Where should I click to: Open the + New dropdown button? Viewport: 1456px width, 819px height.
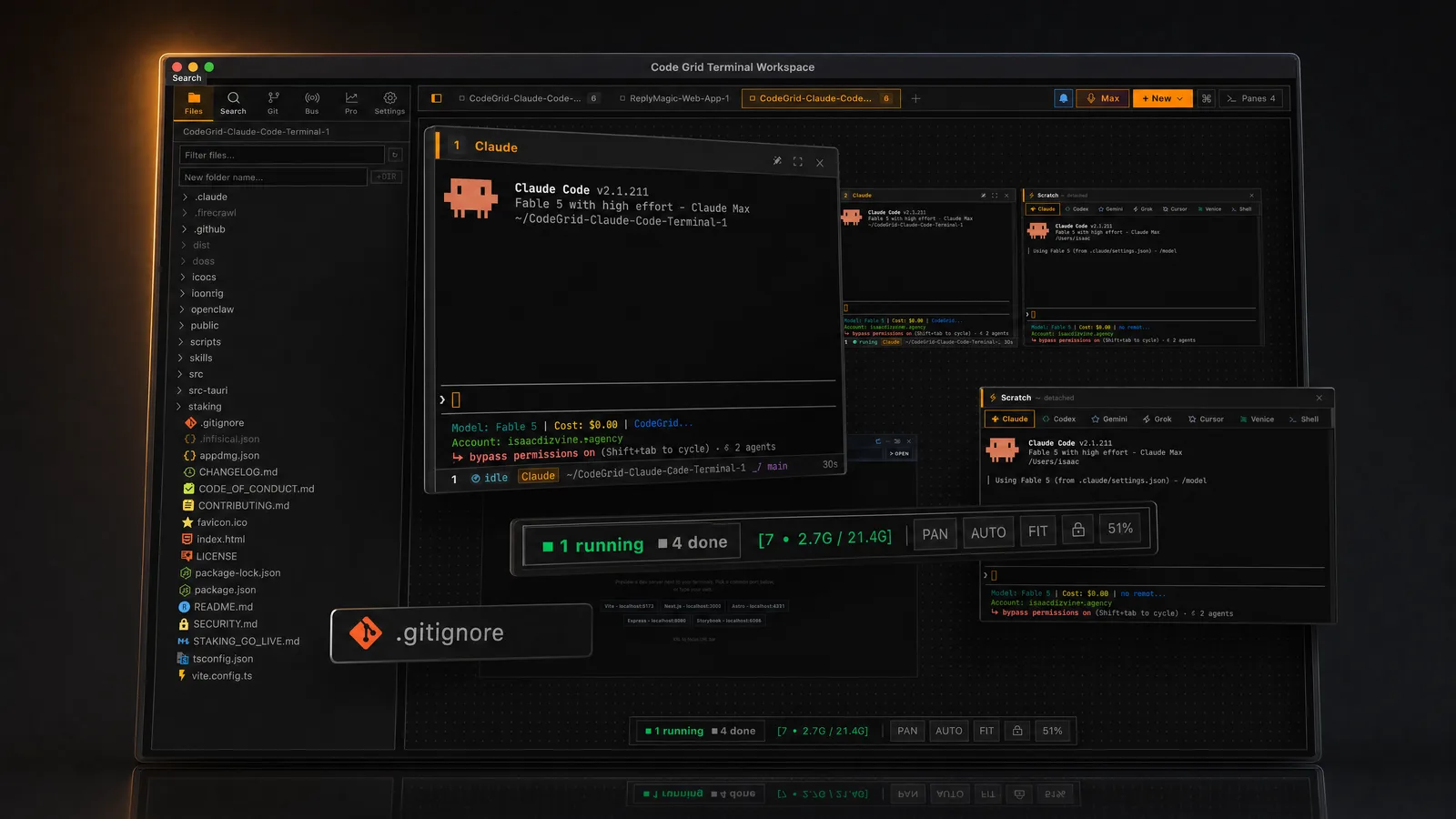tap(1162, 98)
